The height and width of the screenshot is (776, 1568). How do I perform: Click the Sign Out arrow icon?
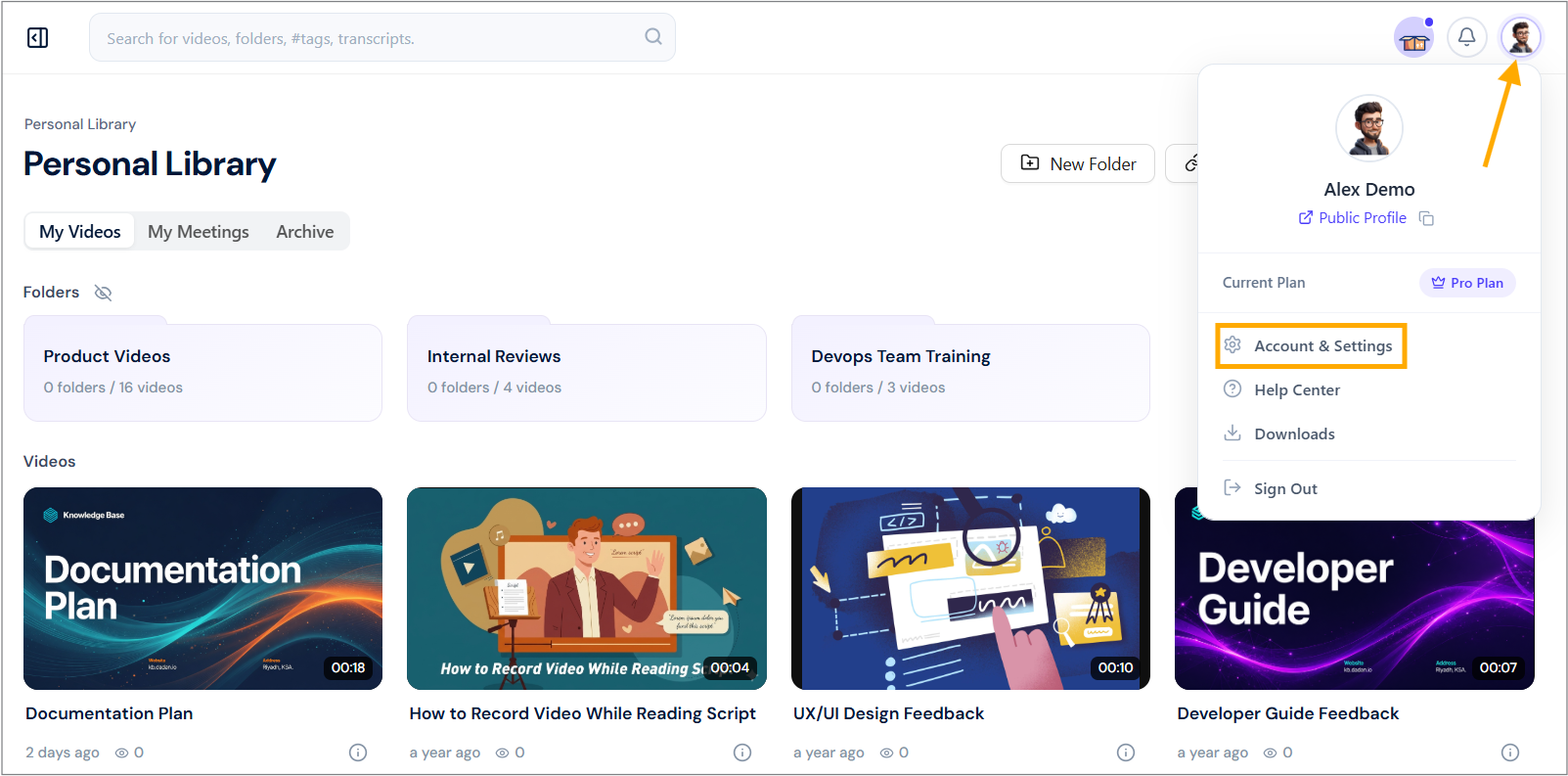tap(1232, 488)
